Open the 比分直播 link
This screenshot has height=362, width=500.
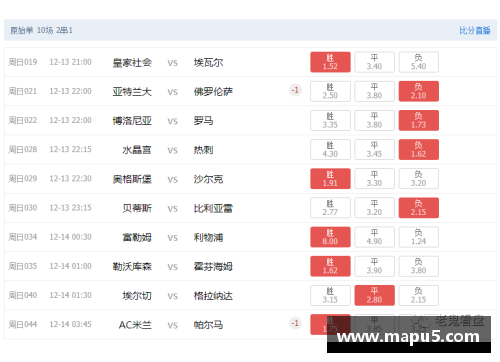(475, 31)
